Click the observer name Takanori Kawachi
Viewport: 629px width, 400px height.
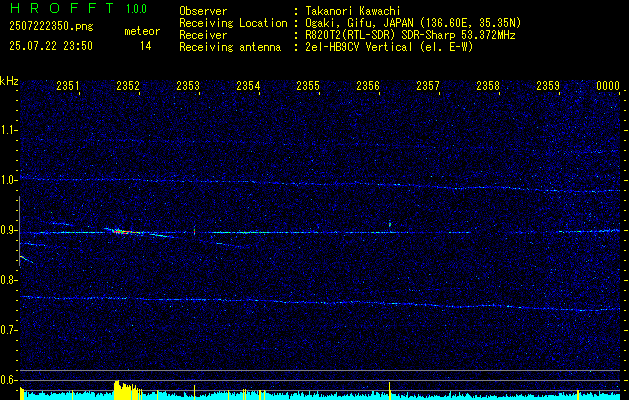click(353, 11)
